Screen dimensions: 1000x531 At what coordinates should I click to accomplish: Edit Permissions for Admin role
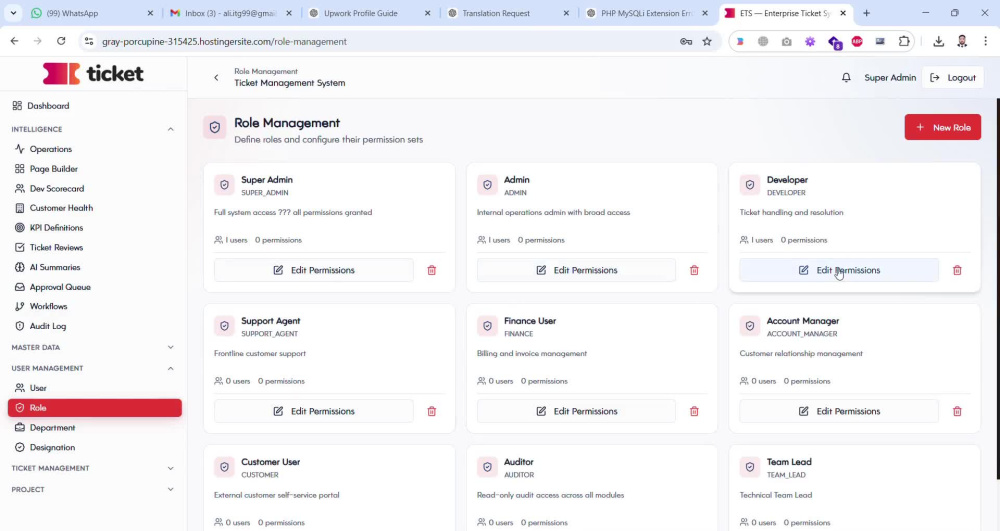coord(577,270)
